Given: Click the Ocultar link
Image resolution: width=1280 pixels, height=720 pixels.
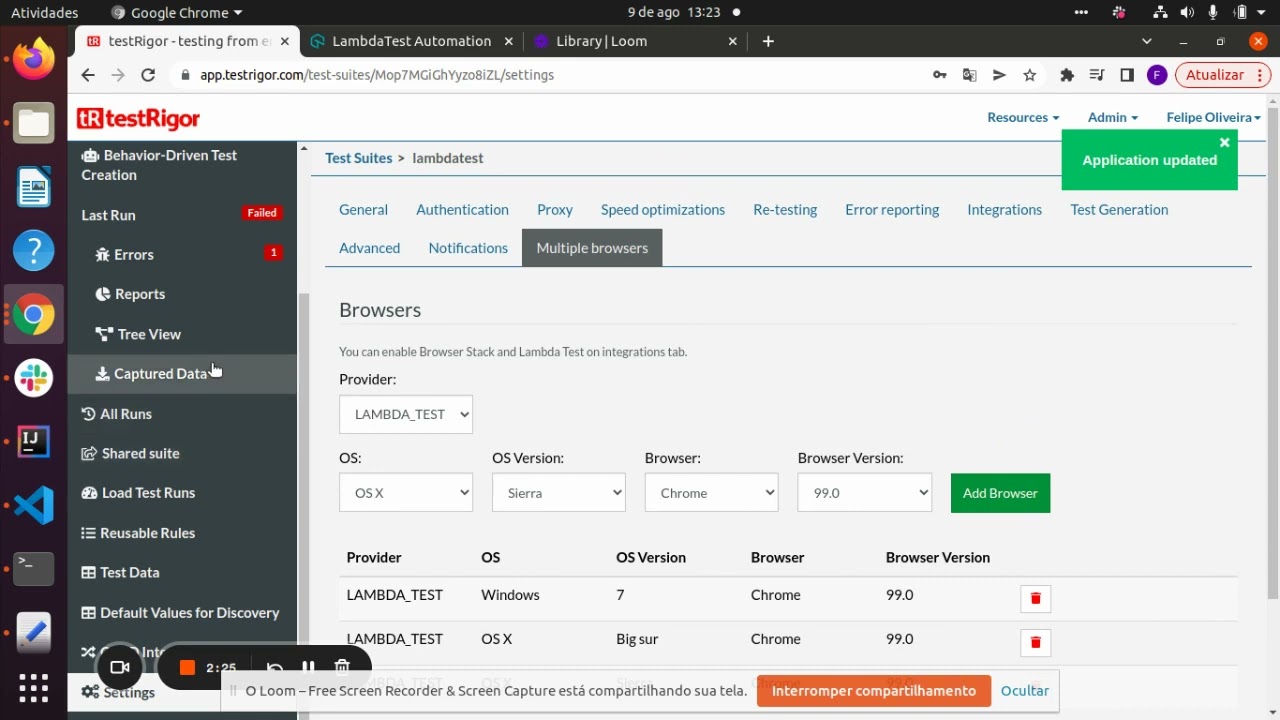Looking at the screenshot, I should 1025,691.
